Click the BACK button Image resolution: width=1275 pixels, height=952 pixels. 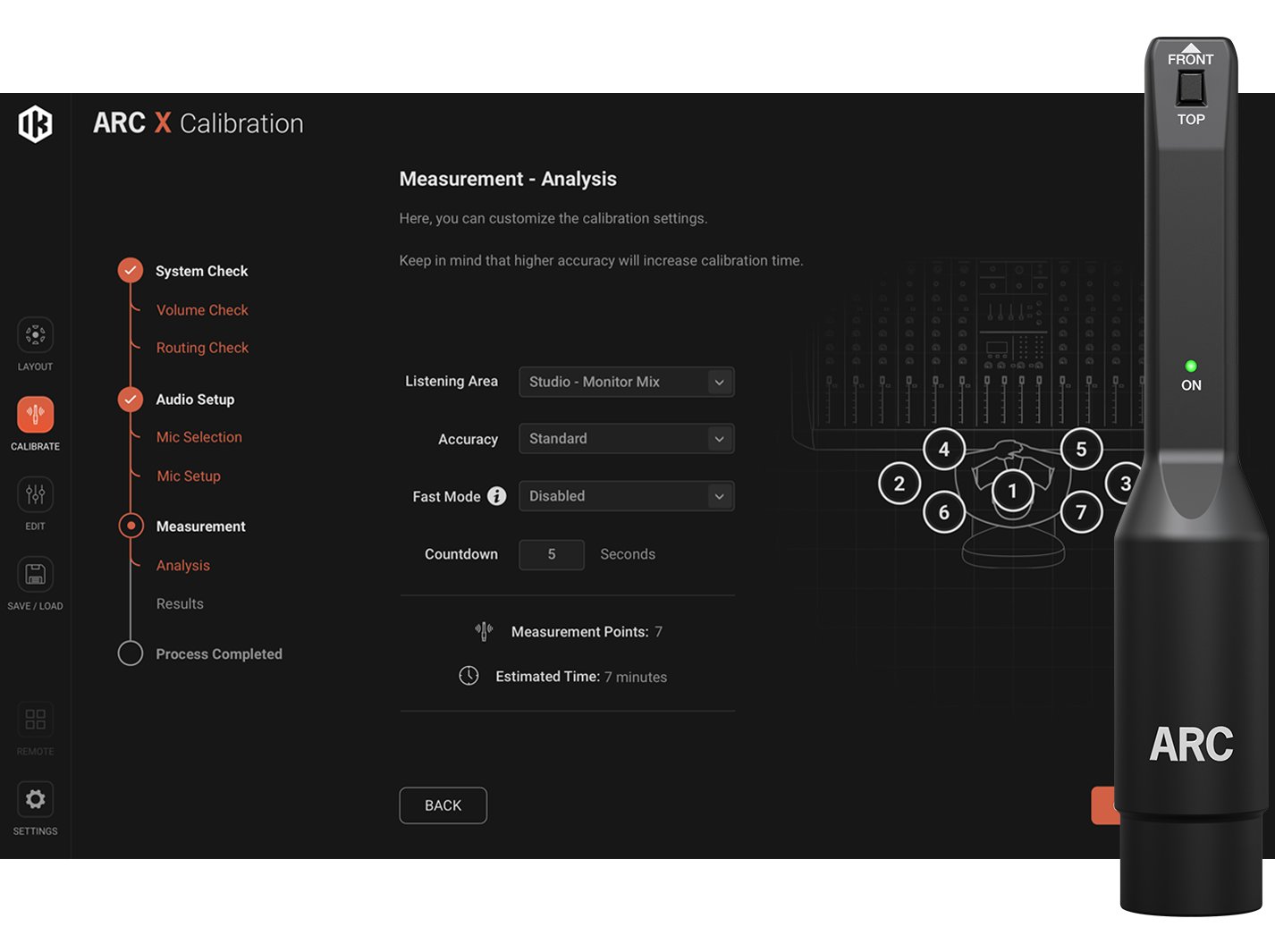[443, 805]
